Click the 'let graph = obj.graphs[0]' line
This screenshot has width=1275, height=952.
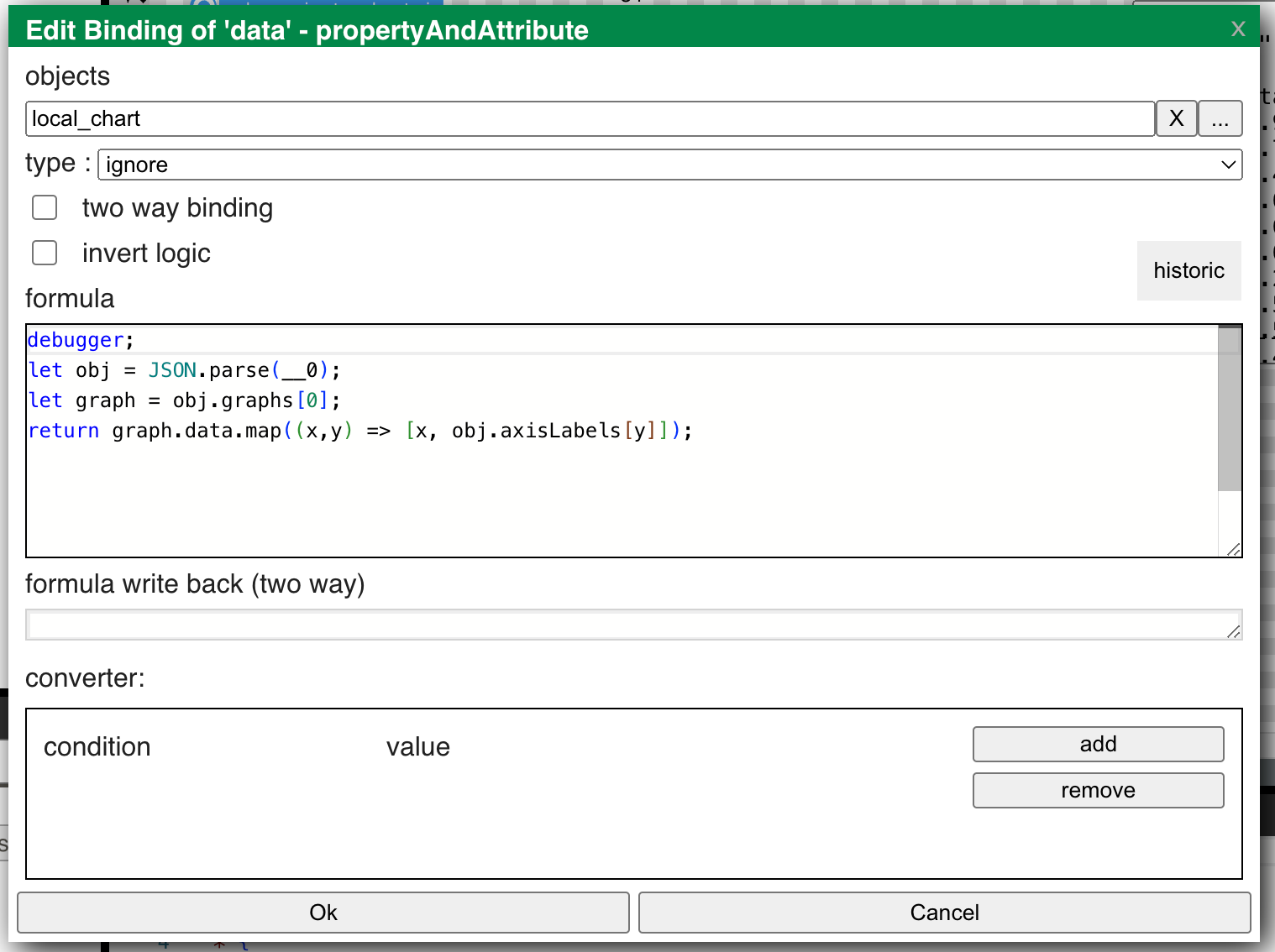tap(184, 400)
